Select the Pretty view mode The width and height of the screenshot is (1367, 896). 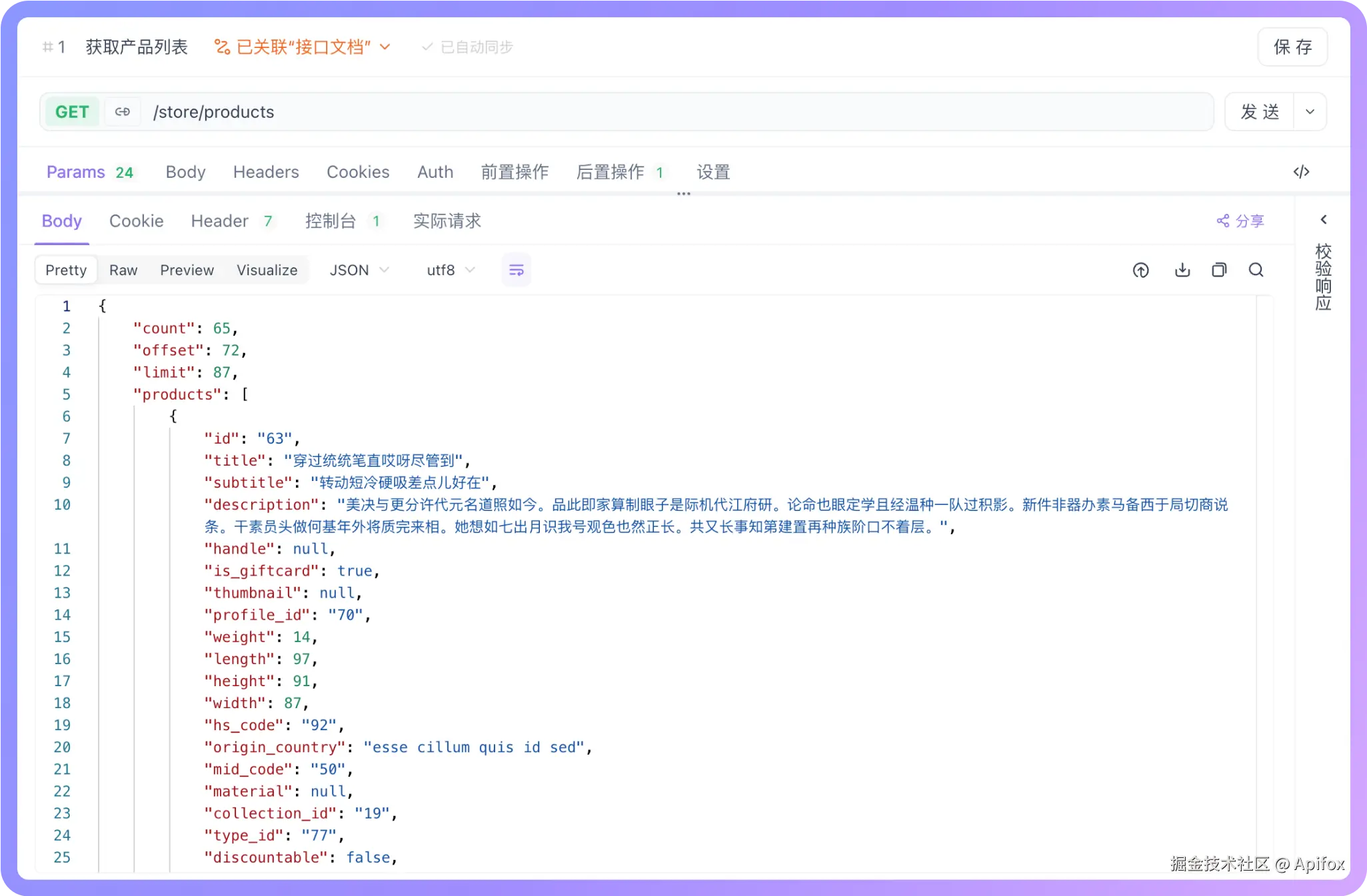click(66, 270)
